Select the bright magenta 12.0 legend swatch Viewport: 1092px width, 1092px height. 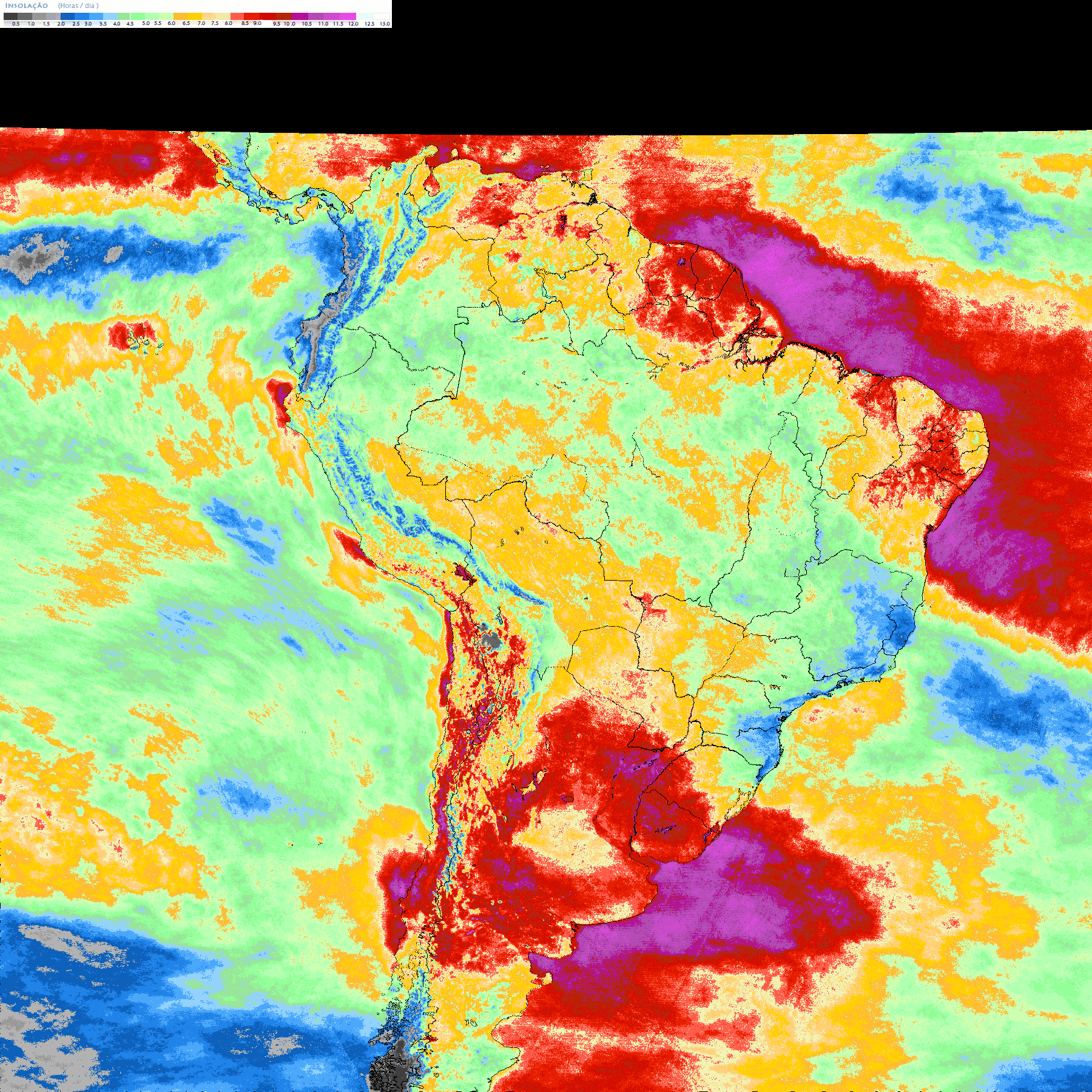tap(348, 16)
